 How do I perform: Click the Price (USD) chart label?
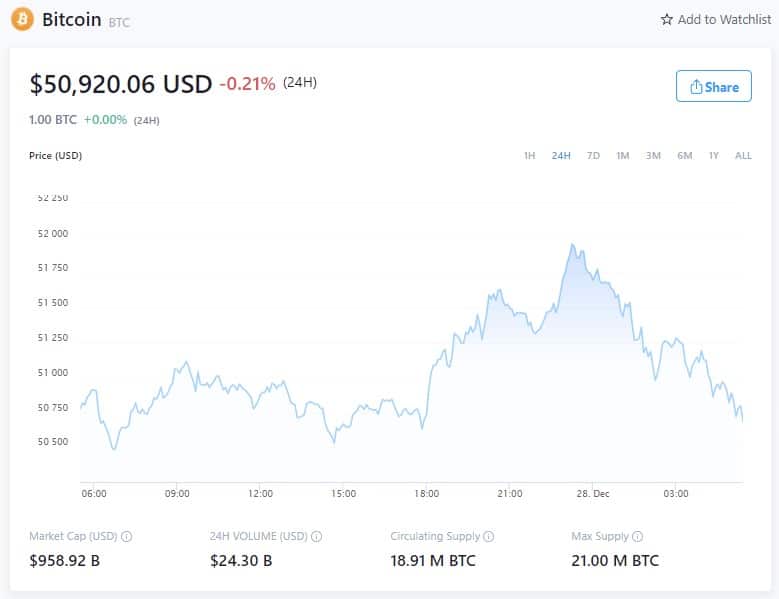[x=56, y=155]
